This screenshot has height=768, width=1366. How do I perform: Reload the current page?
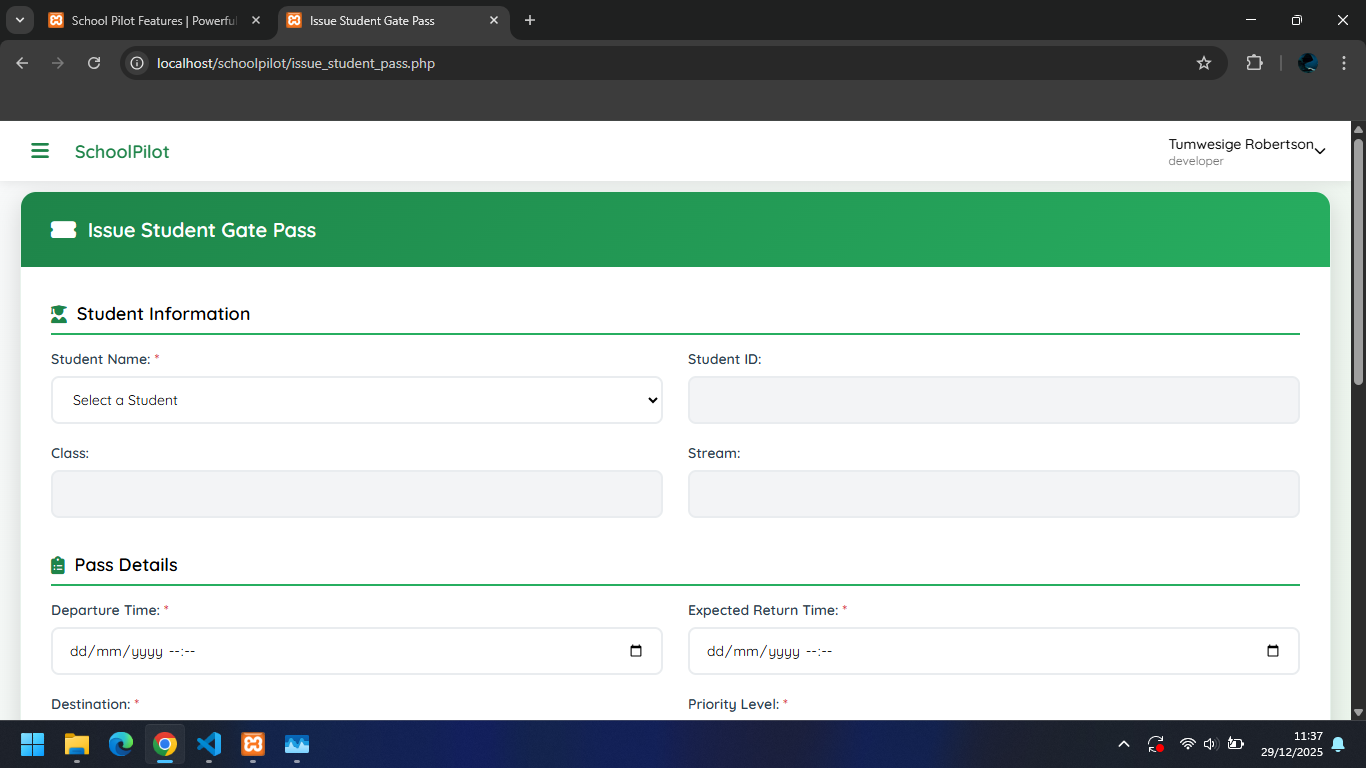(94, 63)
